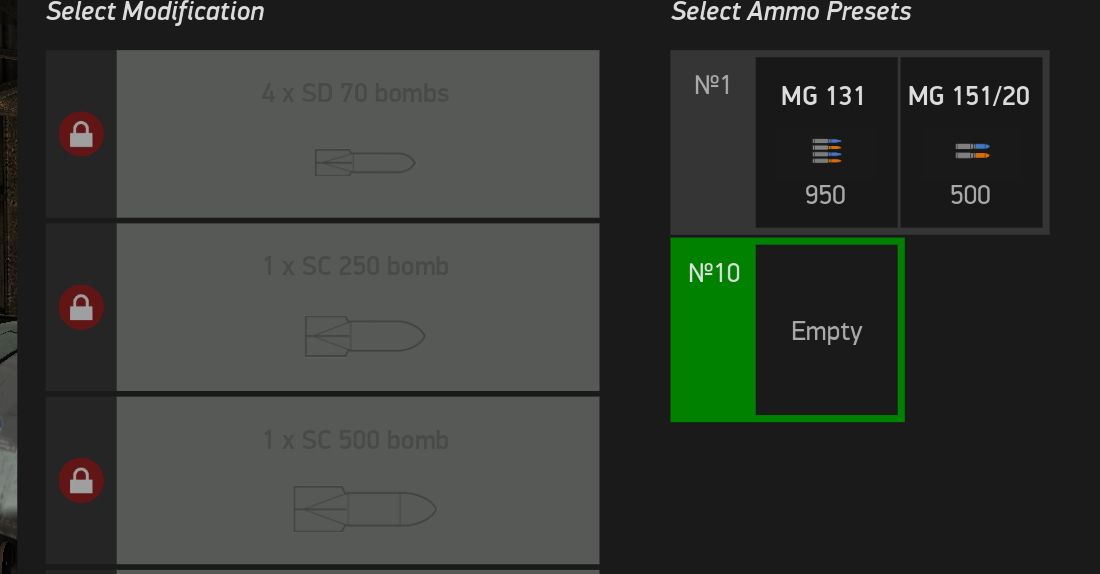Image resolution: width=1100 pixels, height=574 pixels.
Task: Click the MG 151/20 ammo belt icon
Action: 970,151
